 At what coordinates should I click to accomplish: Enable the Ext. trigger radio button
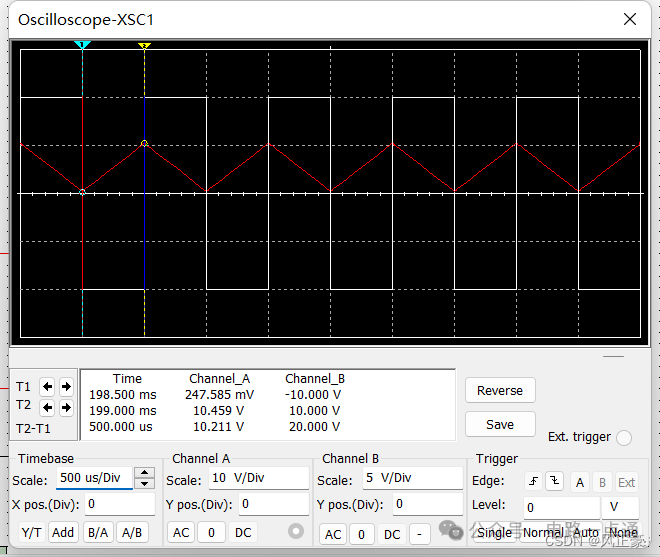[623, 438]
